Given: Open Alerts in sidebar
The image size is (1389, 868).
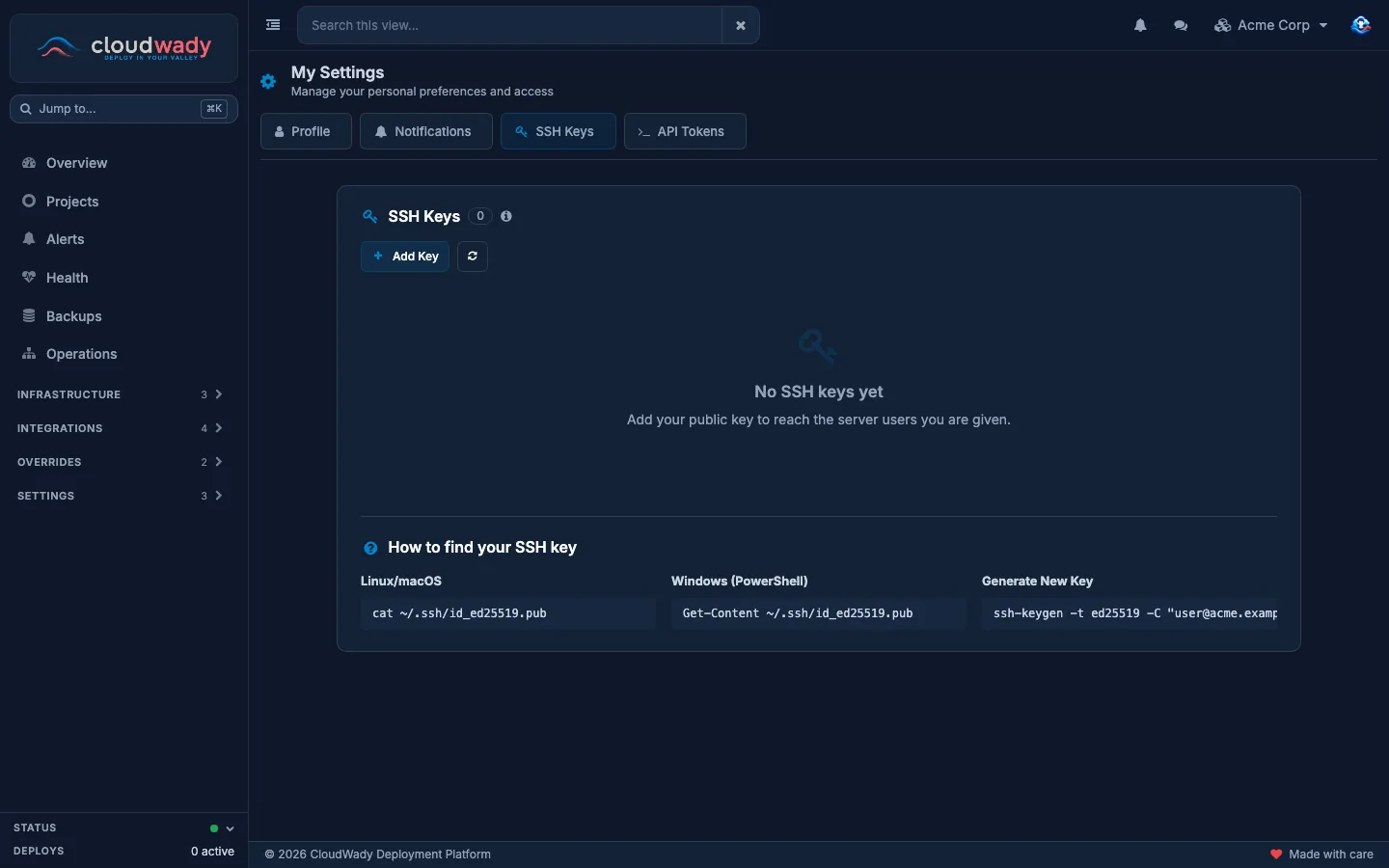Looking at the screenshot, I should (123, 239).
